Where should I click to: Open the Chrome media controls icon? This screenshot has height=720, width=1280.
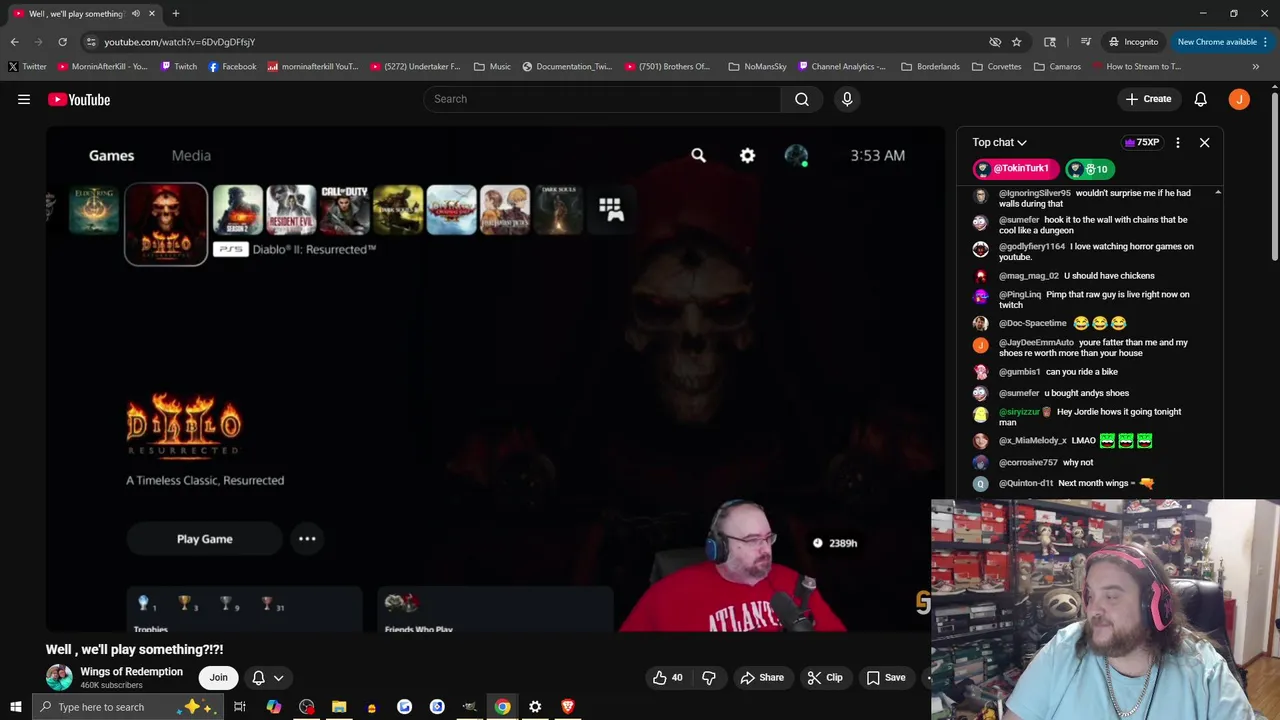click(x=1085, y=42)
